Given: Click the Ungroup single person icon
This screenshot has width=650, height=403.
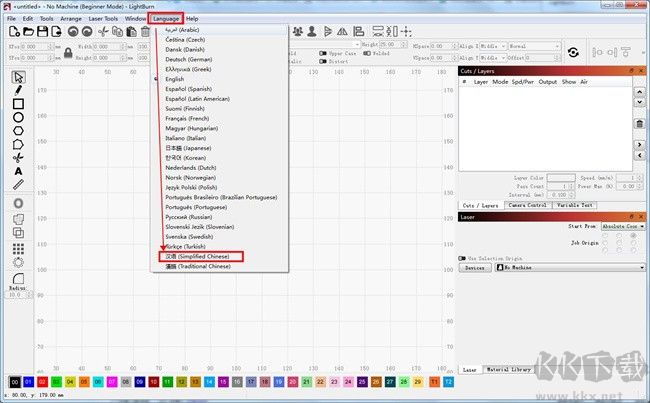Looking at the screenshot, I should click(312, 32).
